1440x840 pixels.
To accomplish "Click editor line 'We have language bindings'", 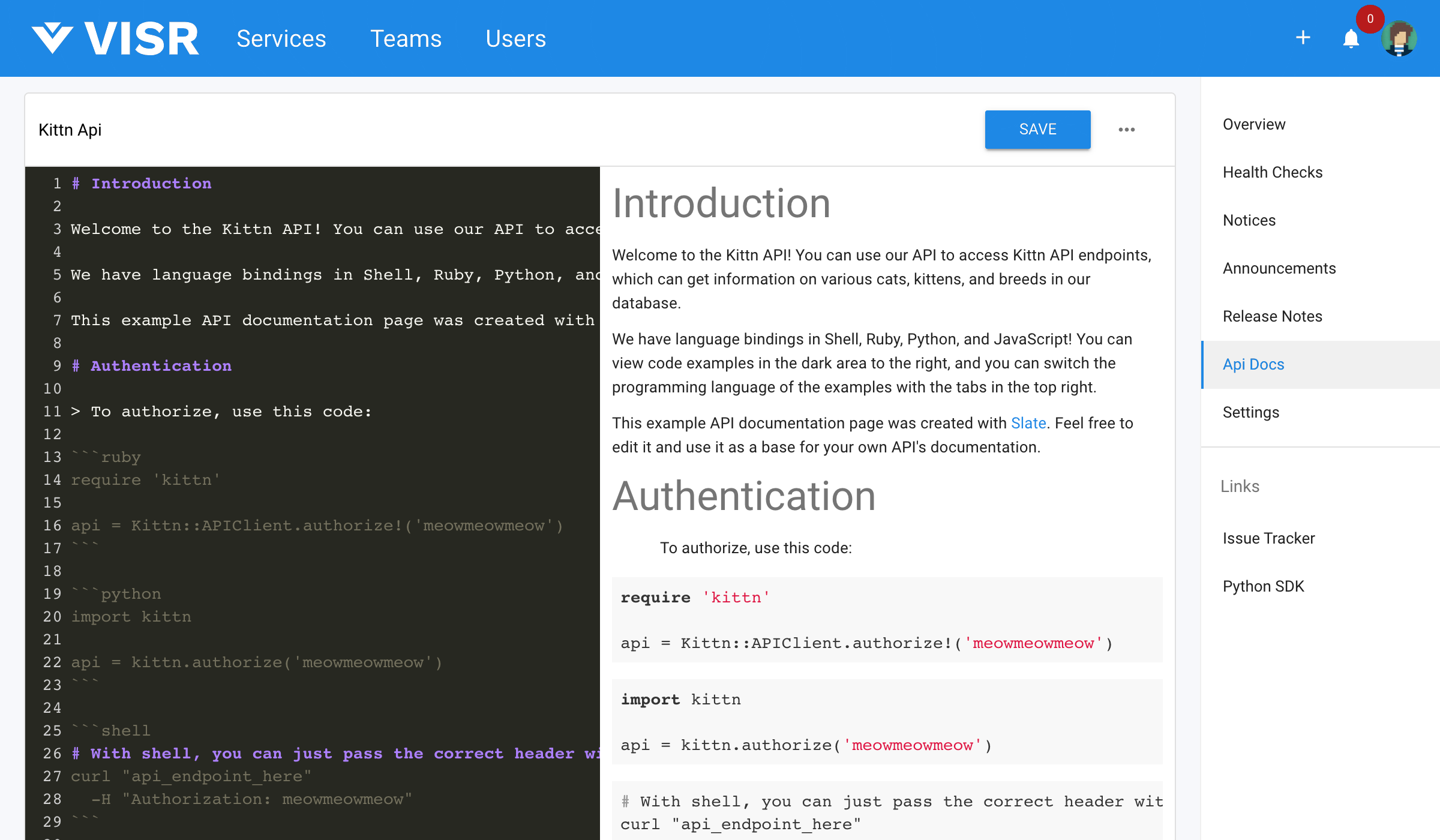I will click(x=335, y=275).
